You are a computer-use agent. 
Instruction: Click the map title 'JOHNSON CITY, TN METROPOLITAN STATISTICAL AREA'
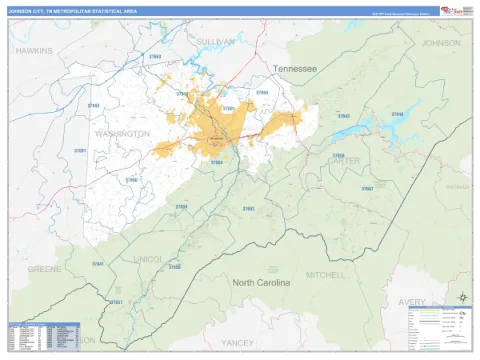click(x=72, y=11)
